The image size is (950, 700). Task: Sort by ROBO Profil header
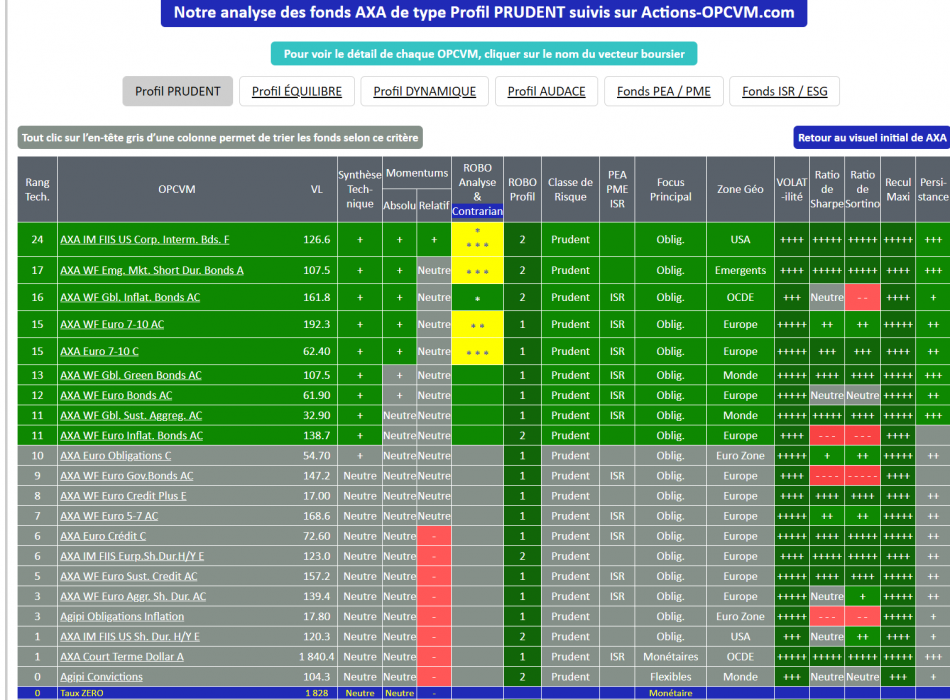pyautogui.click(x=522, y=189)
